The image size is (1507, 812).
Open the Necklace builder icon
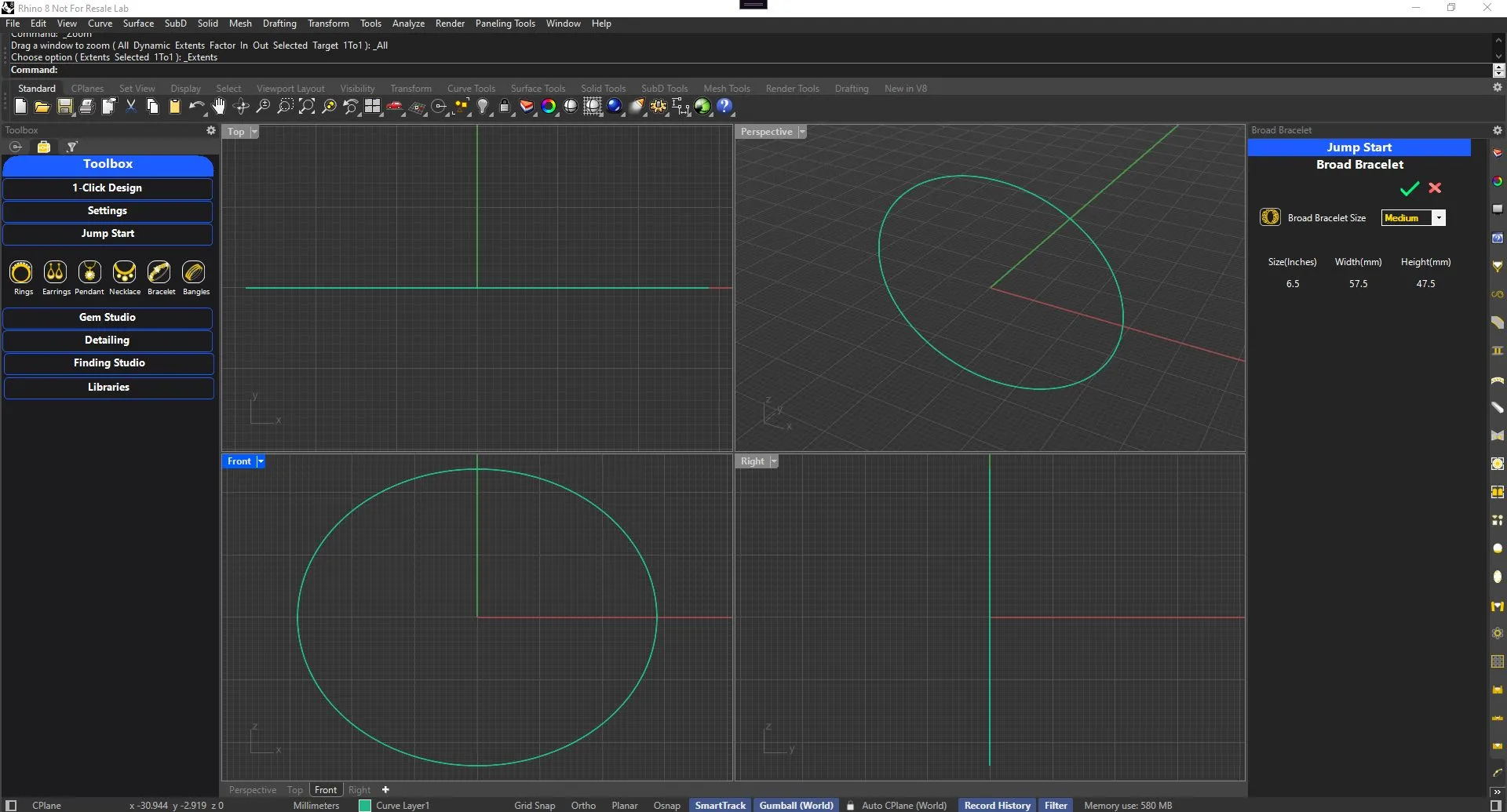[x=124, y=272]
